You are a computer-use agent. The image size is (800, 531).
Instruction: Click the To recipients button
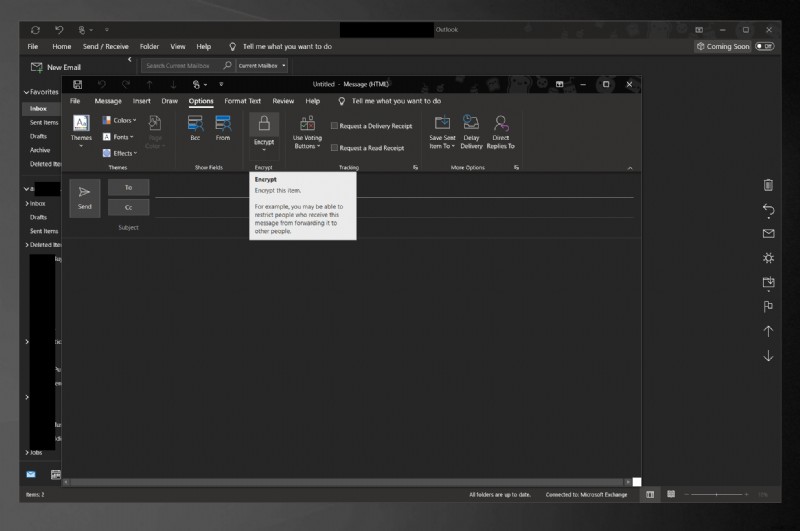128,187
